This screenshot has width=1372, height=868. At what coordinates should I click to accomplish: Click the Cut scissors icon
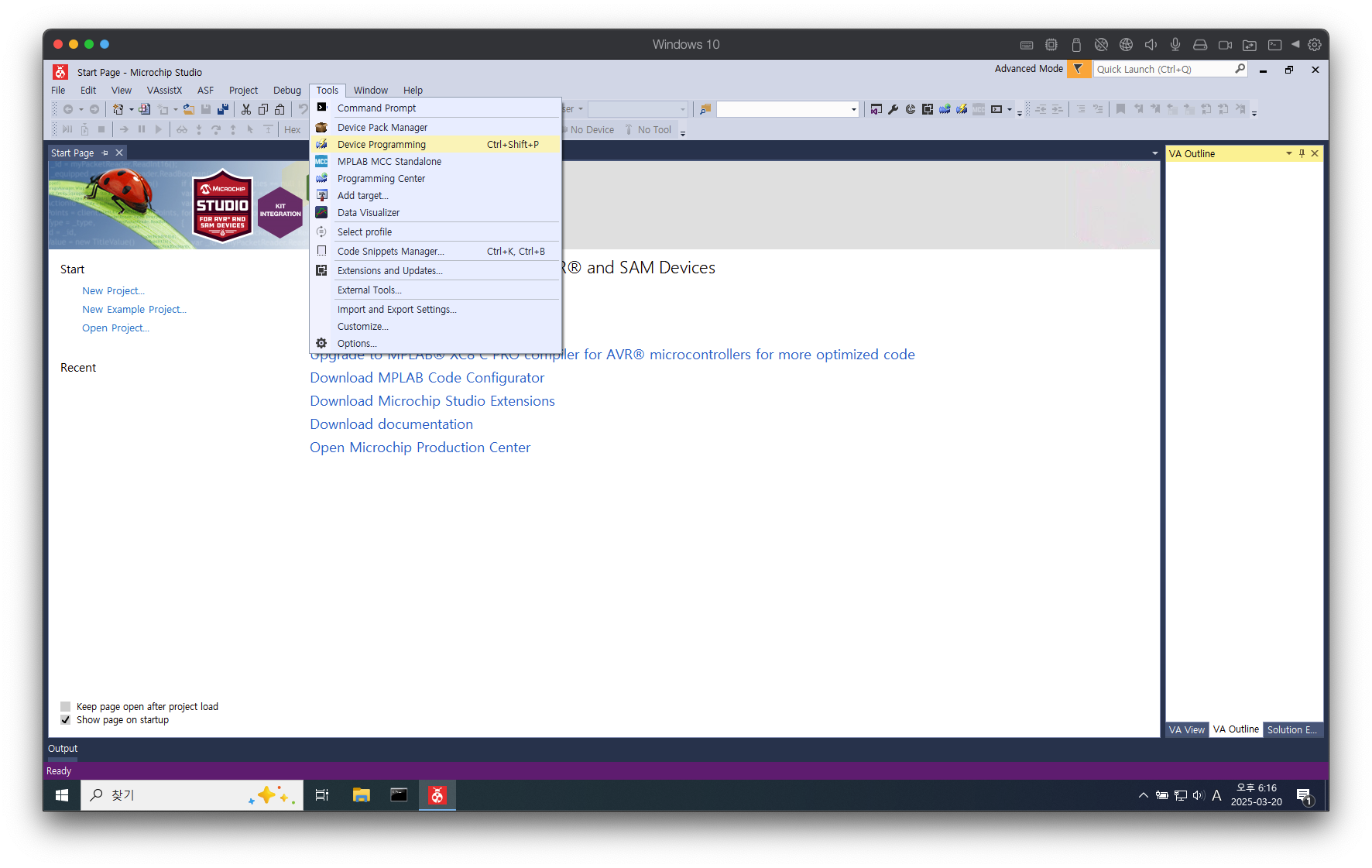coord(246,109)
